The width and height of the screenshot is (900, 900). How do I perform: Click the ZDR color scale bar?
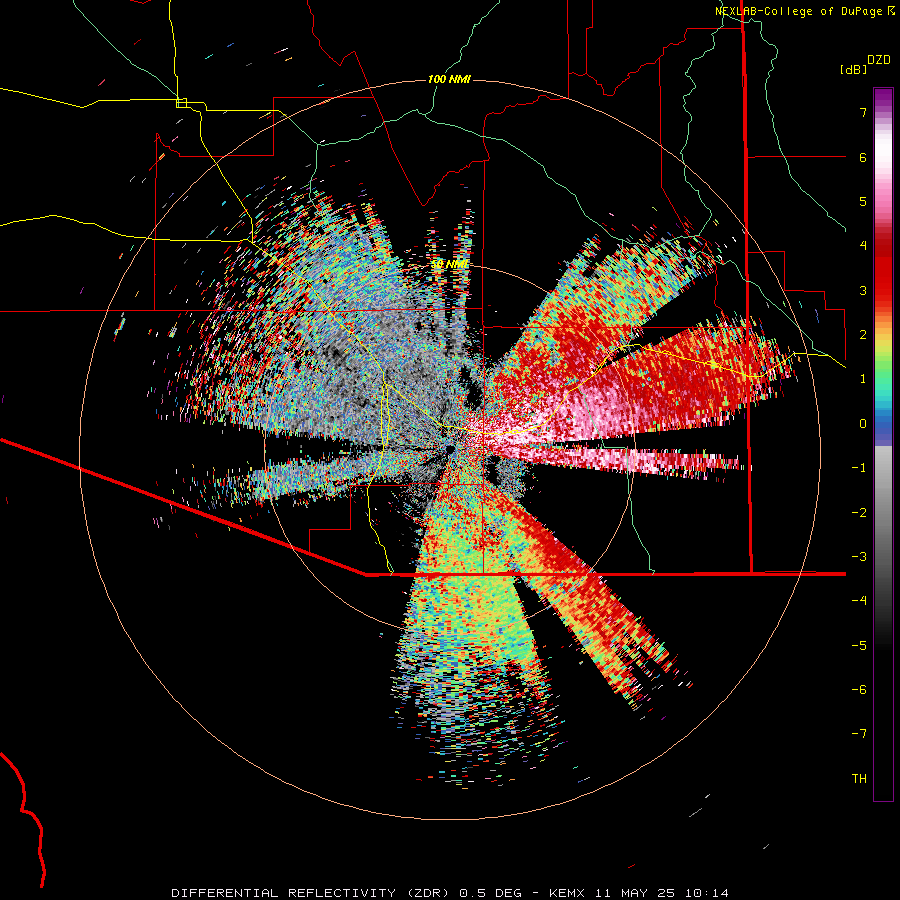883,444
